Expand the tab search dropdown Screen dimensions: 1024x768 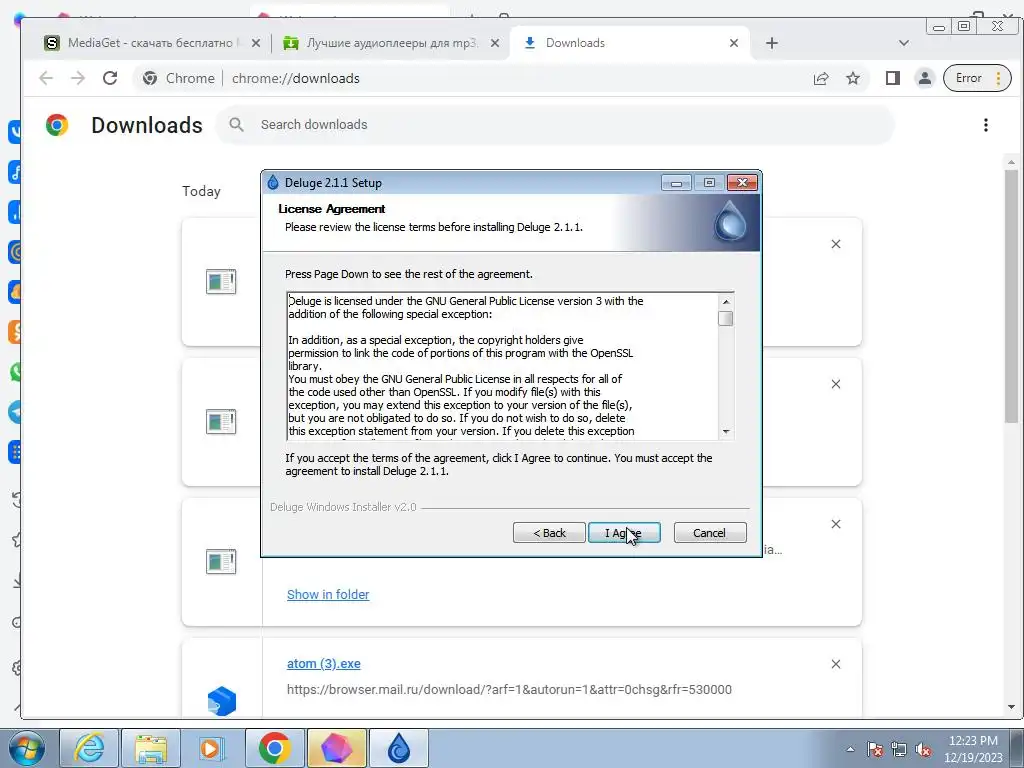[x=904, y=43]
